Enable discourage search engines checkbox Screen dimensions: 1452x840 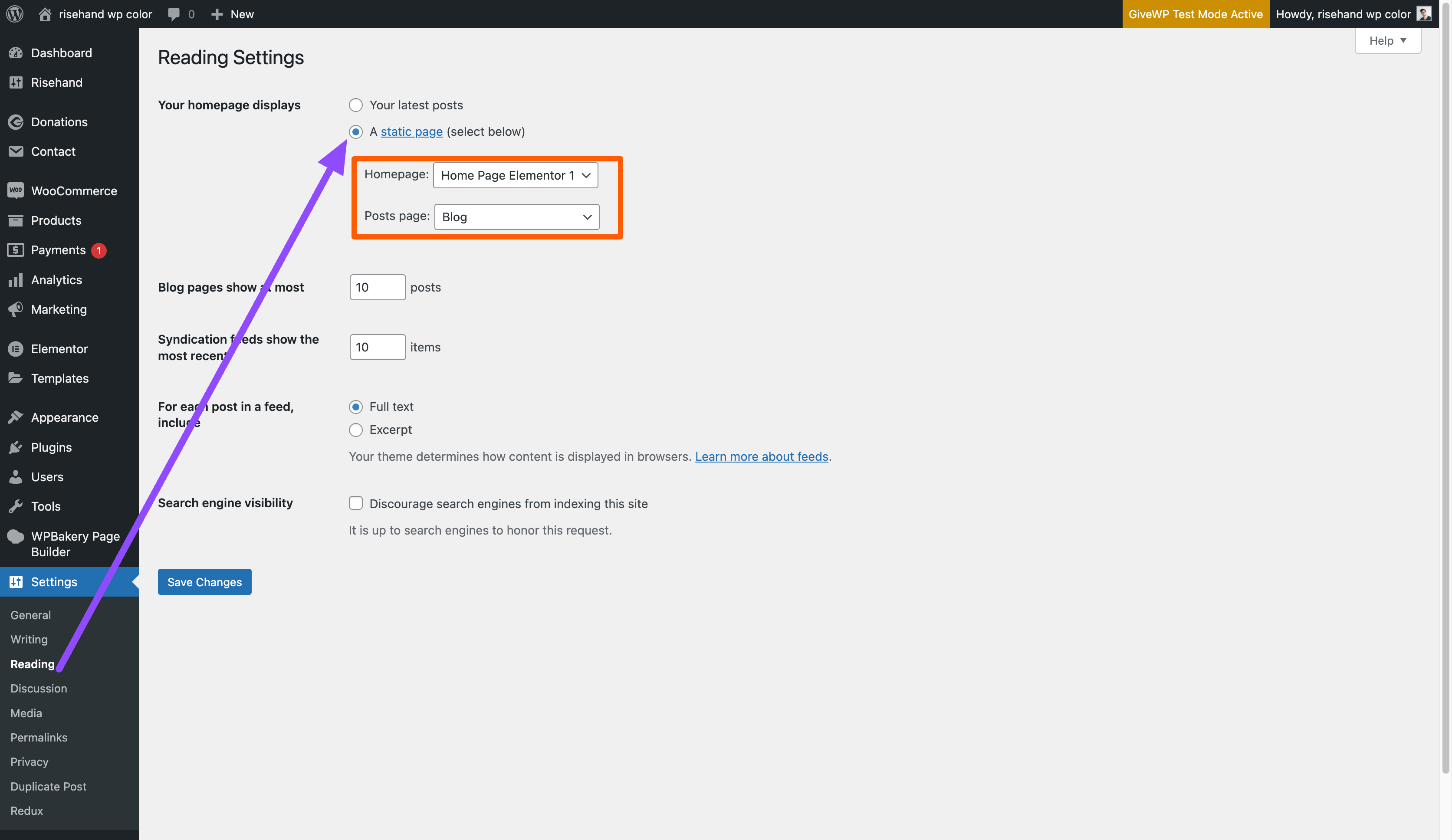pyautogui.click(x=355, y=503)
